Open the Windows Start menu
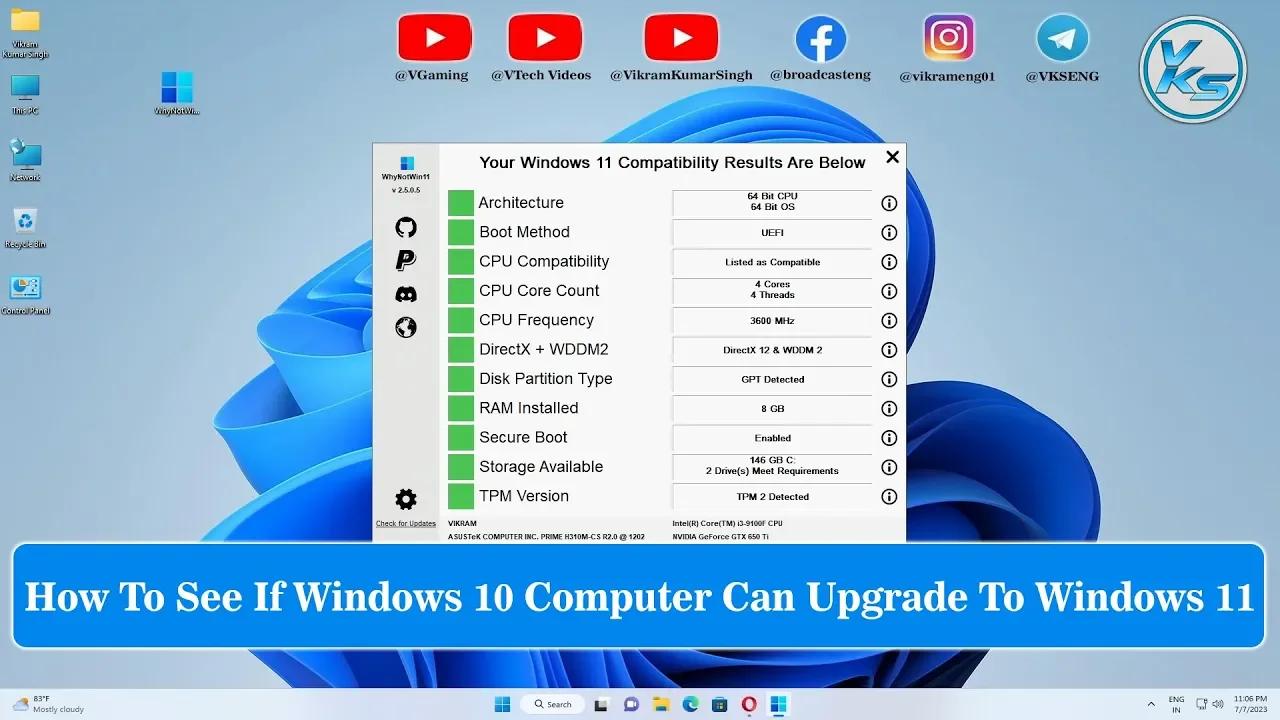1280x720 pixels. tap(502, 704)
